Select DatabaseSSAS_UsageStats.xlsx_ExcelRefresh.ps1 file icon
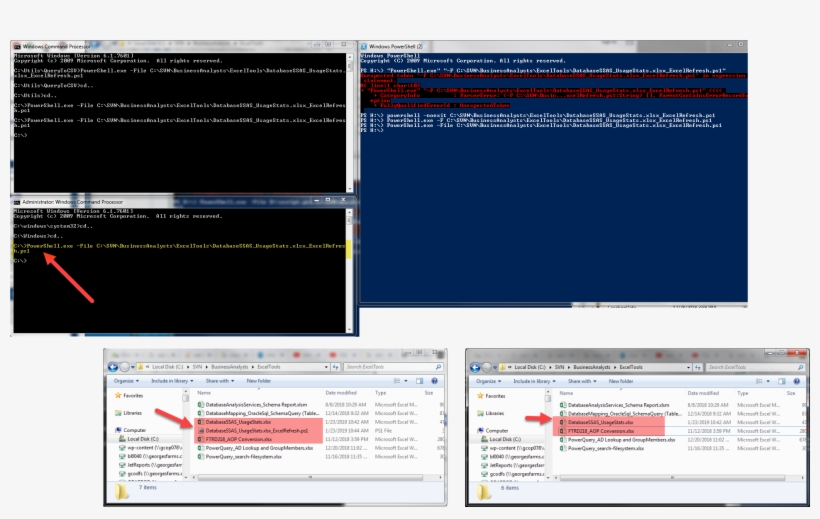Viewport: 820px width, 519px height. [x=201, y=431]
